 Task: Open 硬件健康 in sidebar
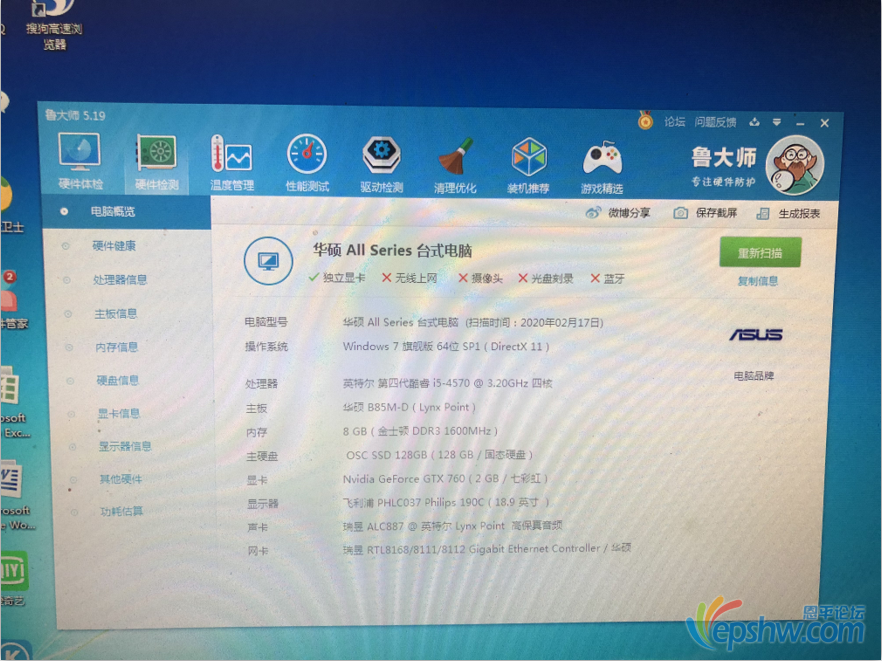coord(114,246)
